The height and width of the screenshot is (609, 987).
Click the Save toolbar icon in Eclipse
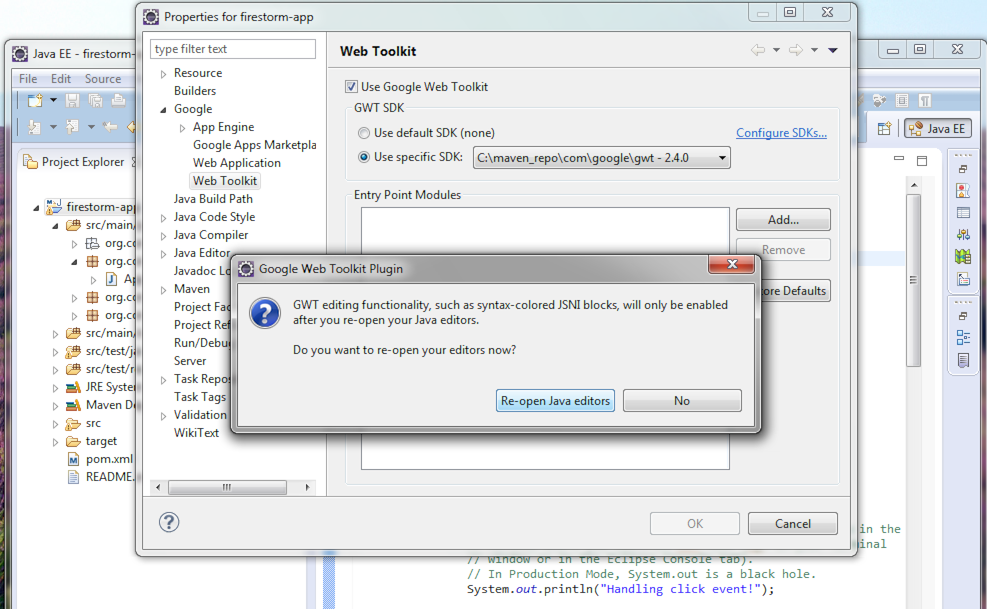(72, 100)
